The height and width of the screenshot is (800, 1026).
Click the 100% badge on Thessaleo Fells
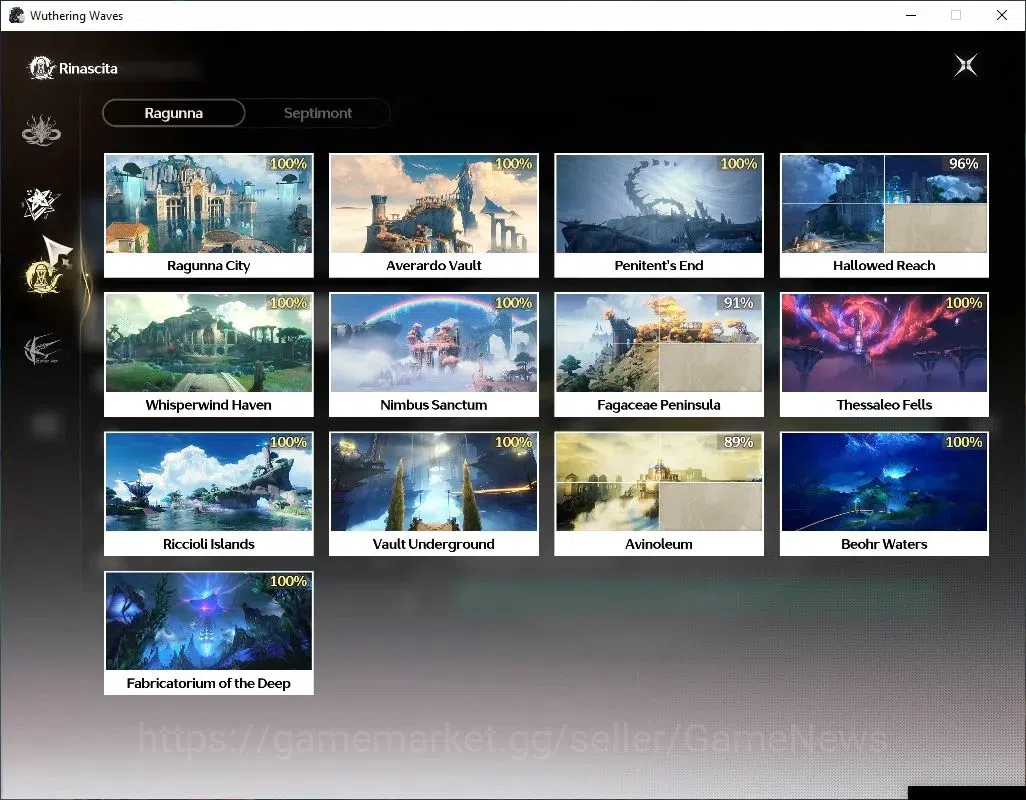[964, 303]
